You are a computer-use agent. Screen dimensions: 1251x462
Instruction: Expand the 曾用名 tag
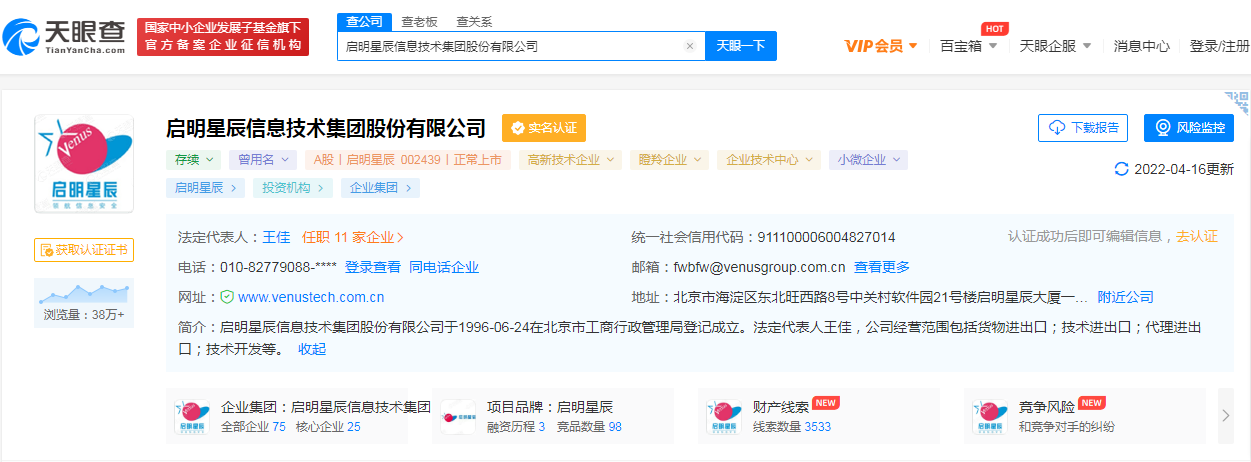tap(263, 159)
